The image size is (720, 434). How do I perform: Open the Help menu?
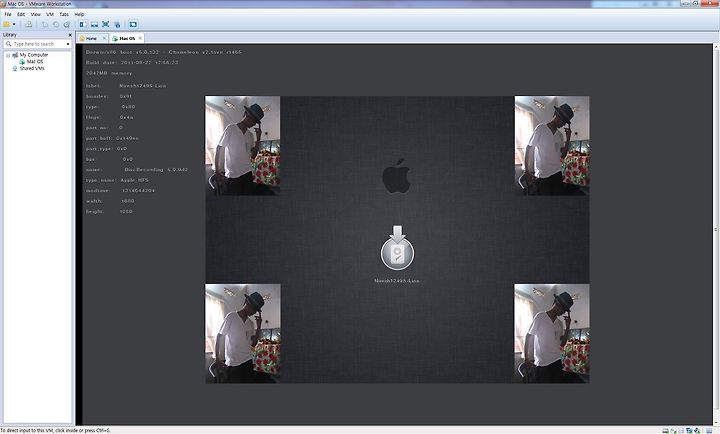click(x=79, y=14)
